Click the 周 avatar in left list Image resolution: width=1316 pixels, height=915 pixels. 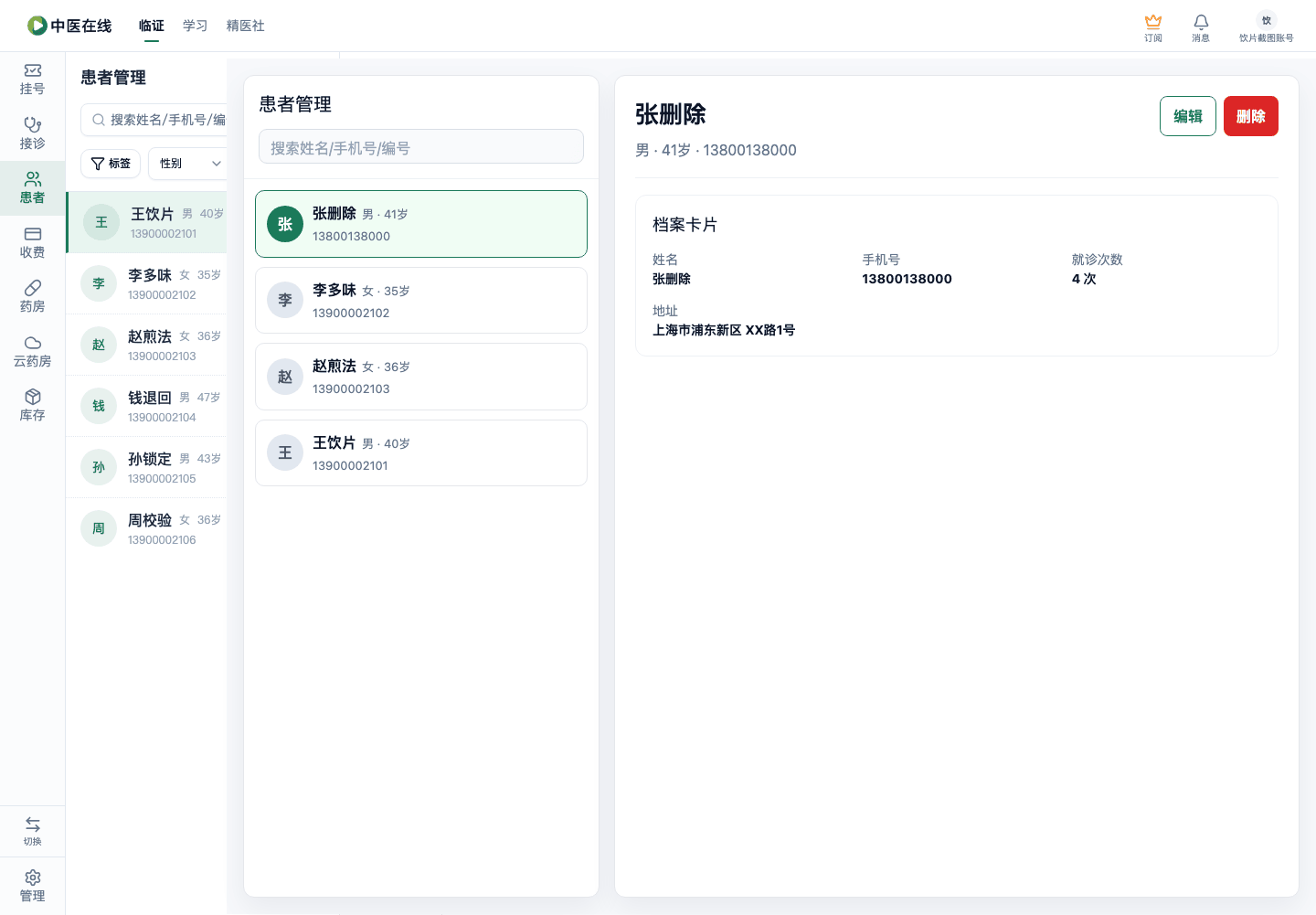(99, 528)
